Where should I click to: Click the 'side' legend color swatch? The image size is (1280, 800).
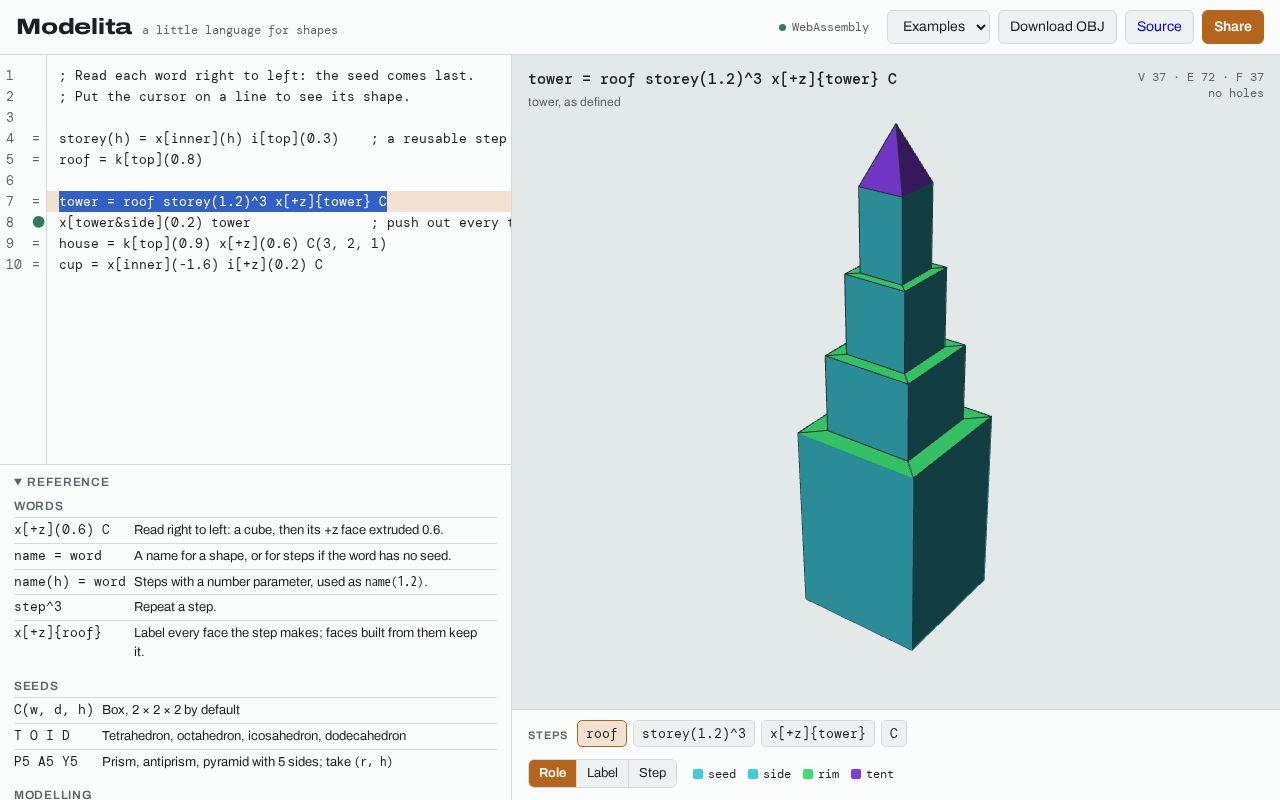[753, 774]
